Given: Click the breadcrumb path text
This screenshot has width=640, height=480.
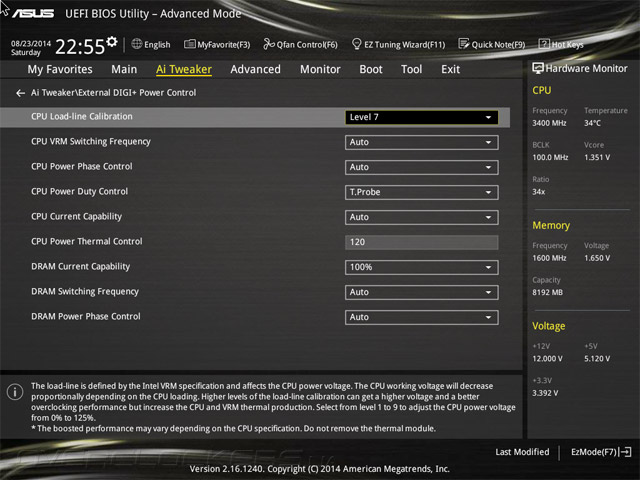Looking at the screenshot, I should [113, 93].
